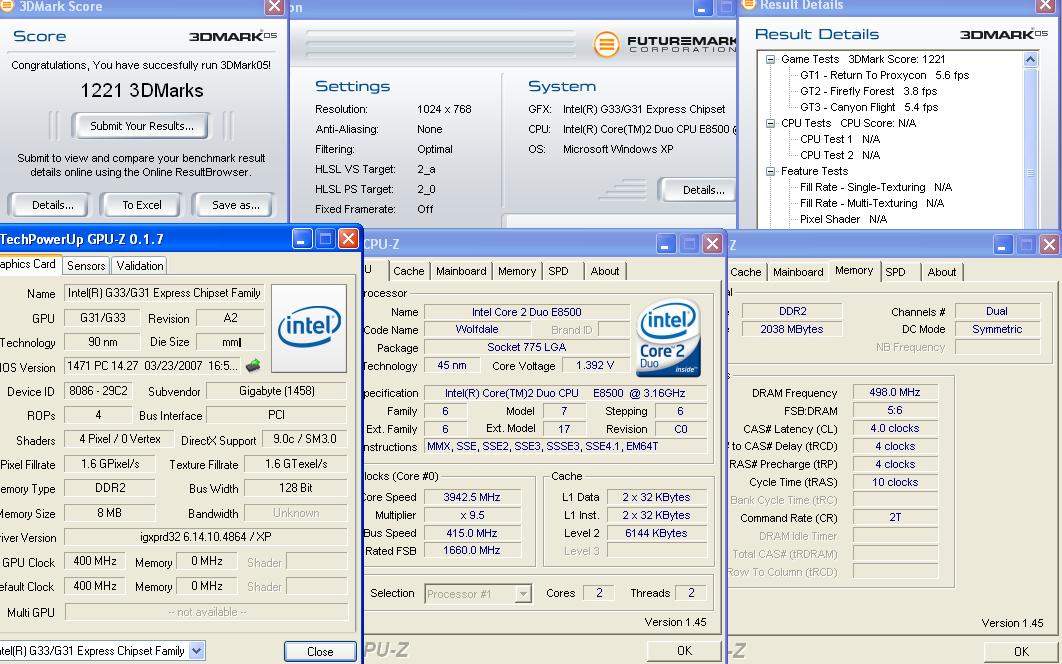Select Fill Rate - Single-Texturing row
The height and width of the screenshot is (664, 1062).
876,187
